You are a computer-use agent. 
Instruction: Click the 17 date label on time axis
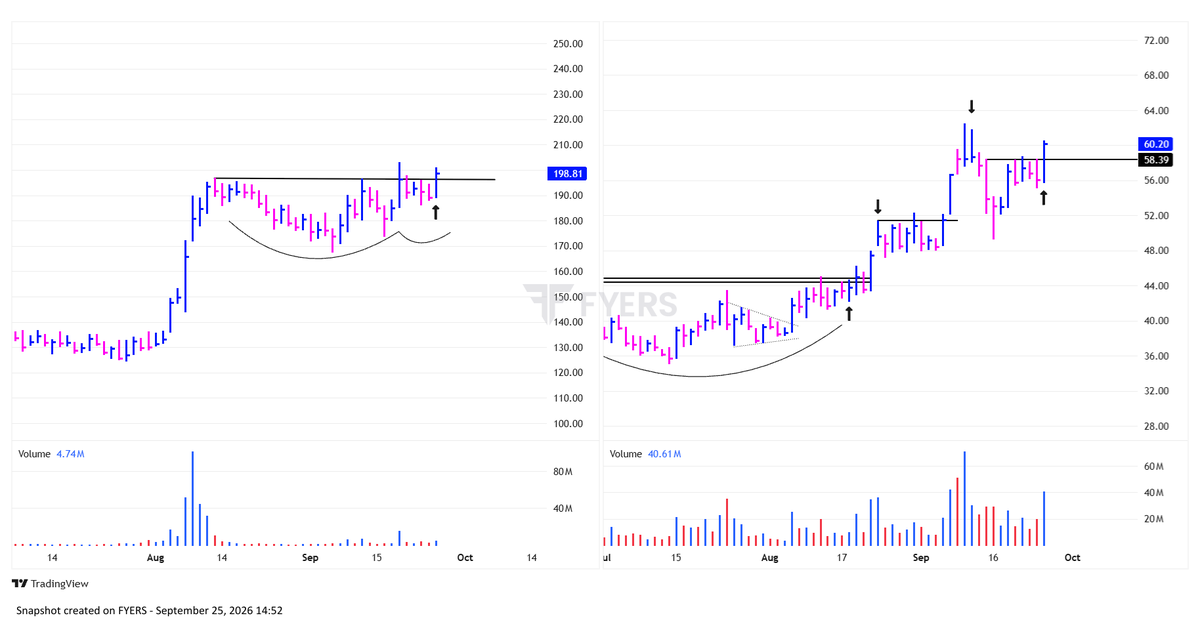pyautogui.click(x=843, y=557)
